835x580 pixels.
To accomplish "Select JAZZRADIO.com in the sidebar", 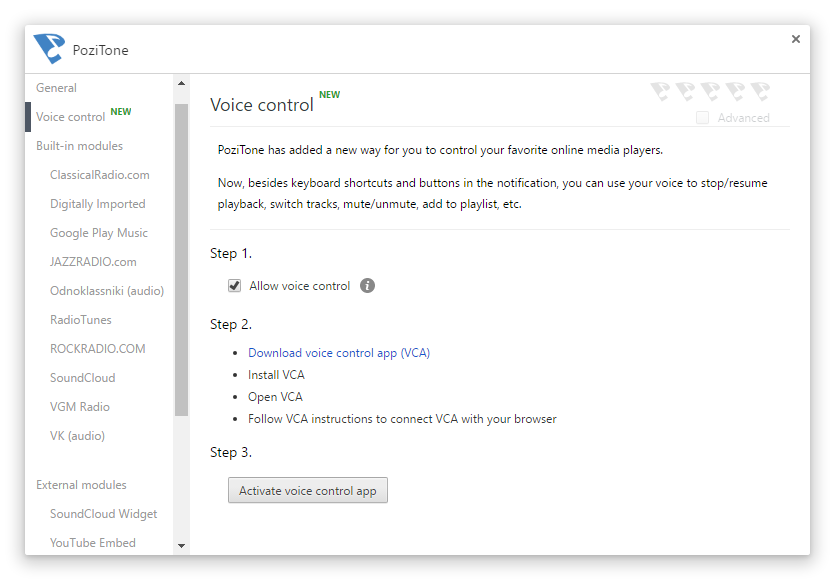I will pyautogui.click(x=93, y=262).
